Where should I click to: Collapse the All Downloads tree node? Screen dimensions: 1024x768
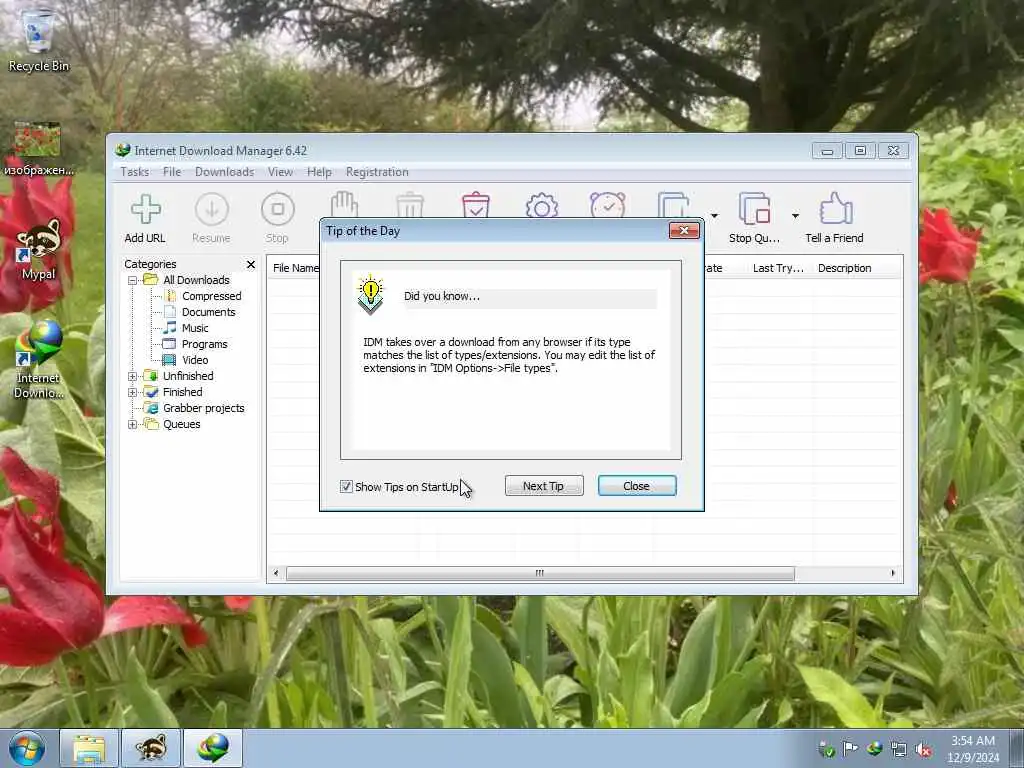click(133, 280)
